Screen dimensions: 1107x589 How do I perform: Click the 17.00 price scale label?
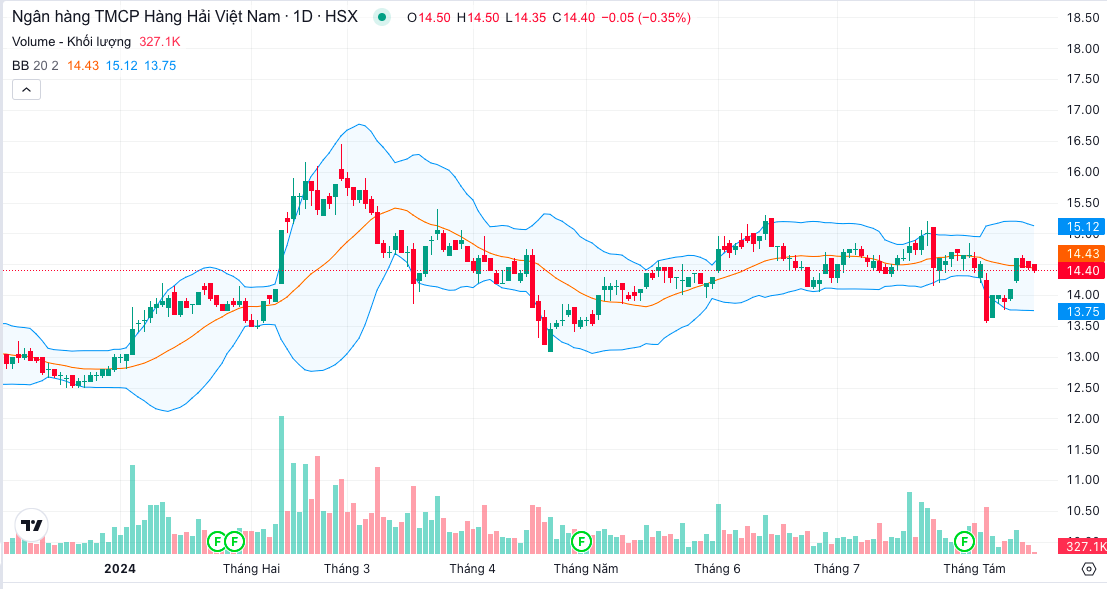coord(1082,109)
